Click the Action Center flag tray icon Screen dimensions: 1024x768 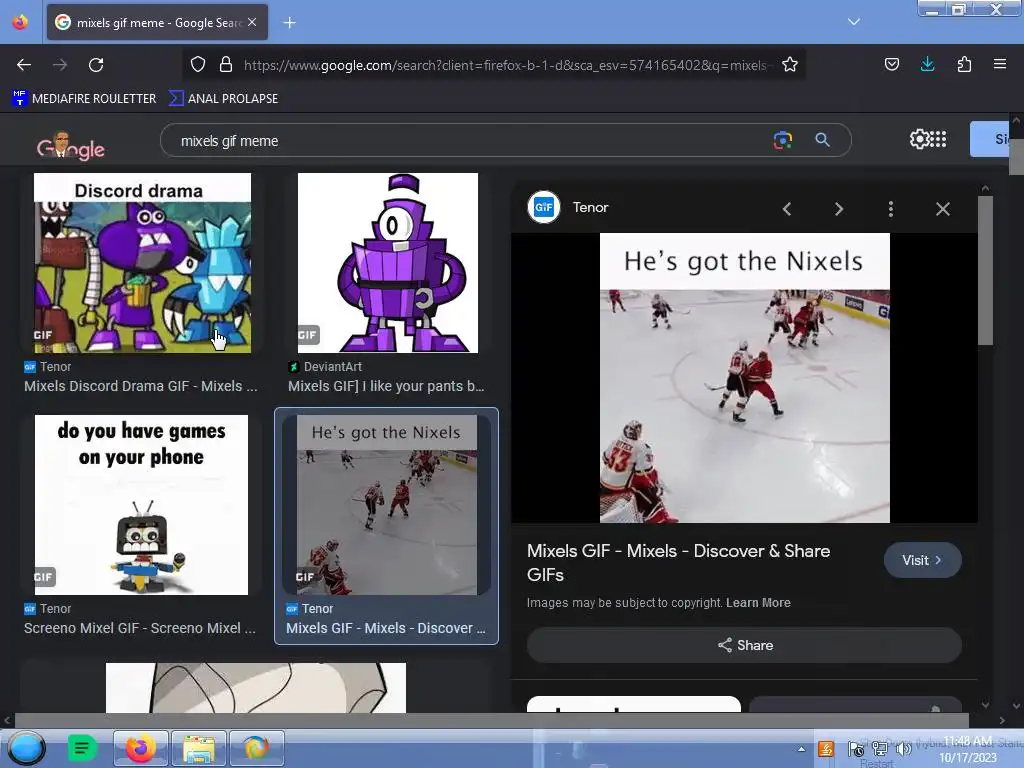pos(856,749)
